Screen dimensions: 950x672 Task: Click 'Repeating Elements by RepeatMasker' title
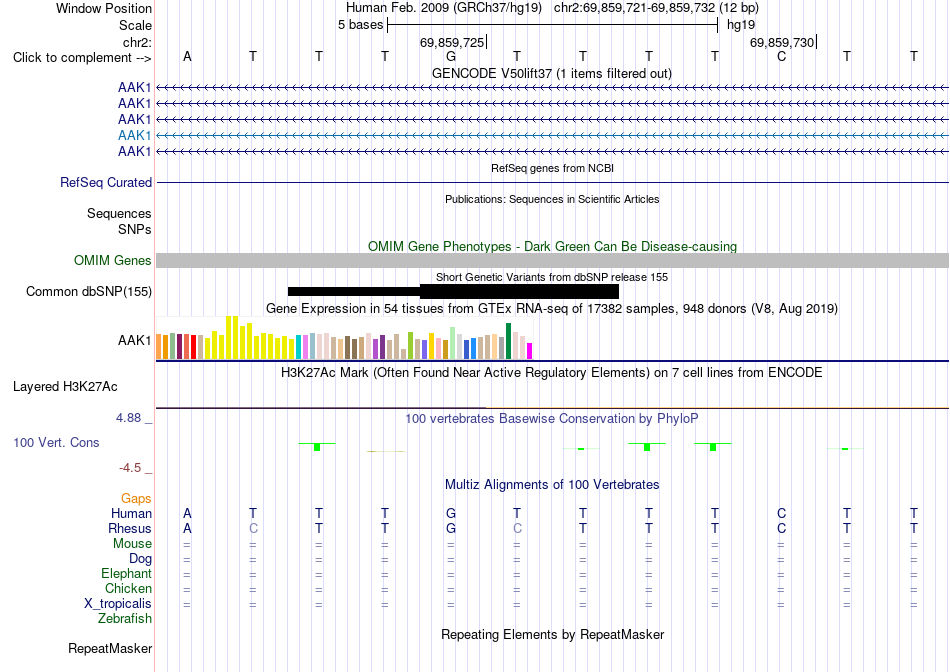pyautogui.click(x=553, y=634)
